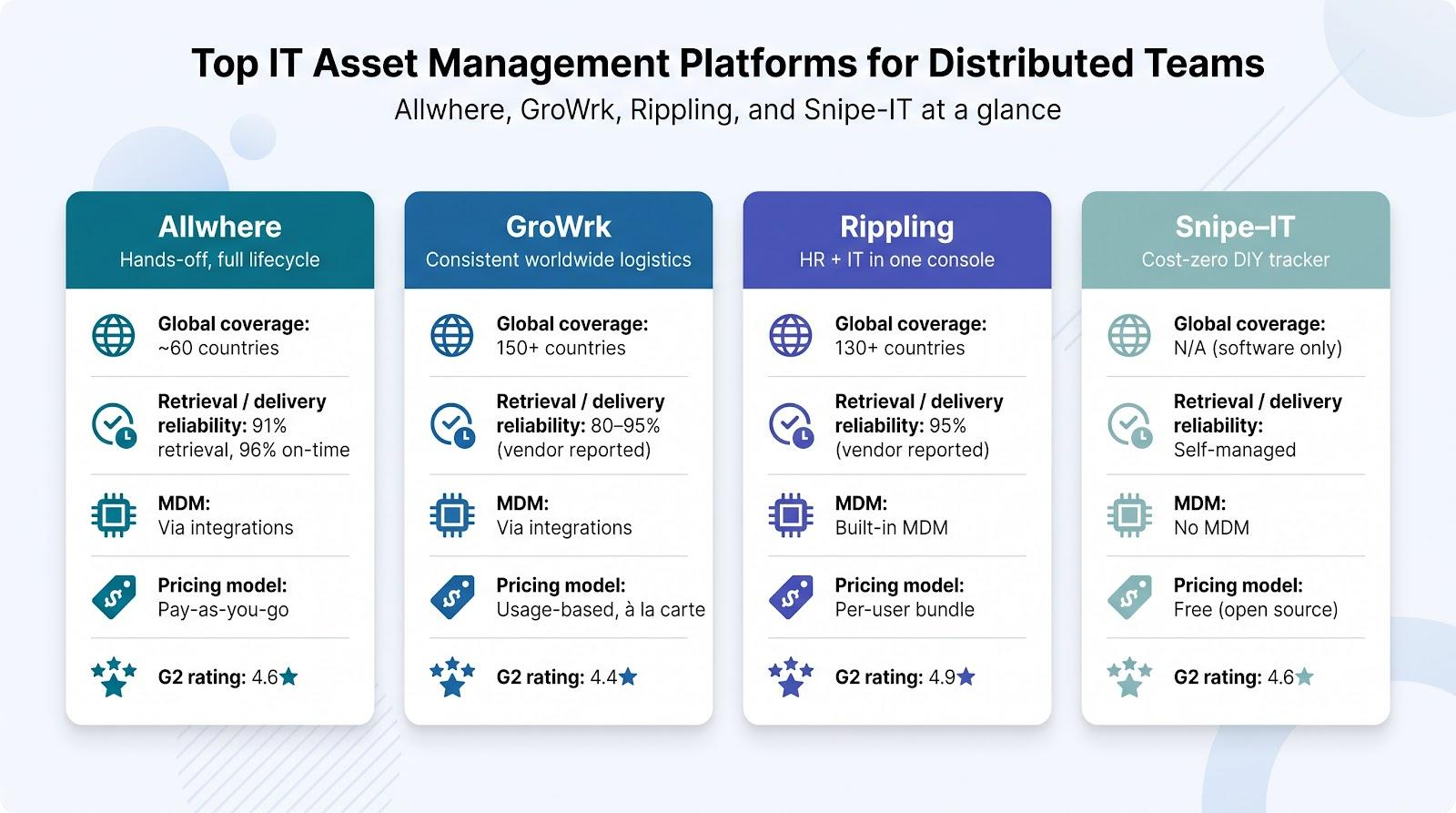The width and height of the screenshot is (1456, 813).
Task: Click the G2 rating label in the Snipe-IT card
Action: tap(1218, 677)
